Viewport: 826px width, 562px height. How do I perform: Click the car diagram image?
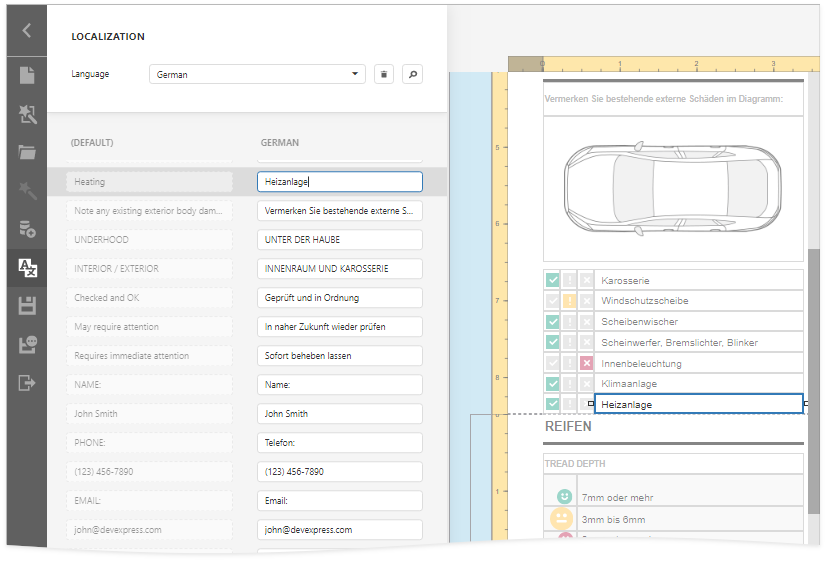tap(672, 186)
